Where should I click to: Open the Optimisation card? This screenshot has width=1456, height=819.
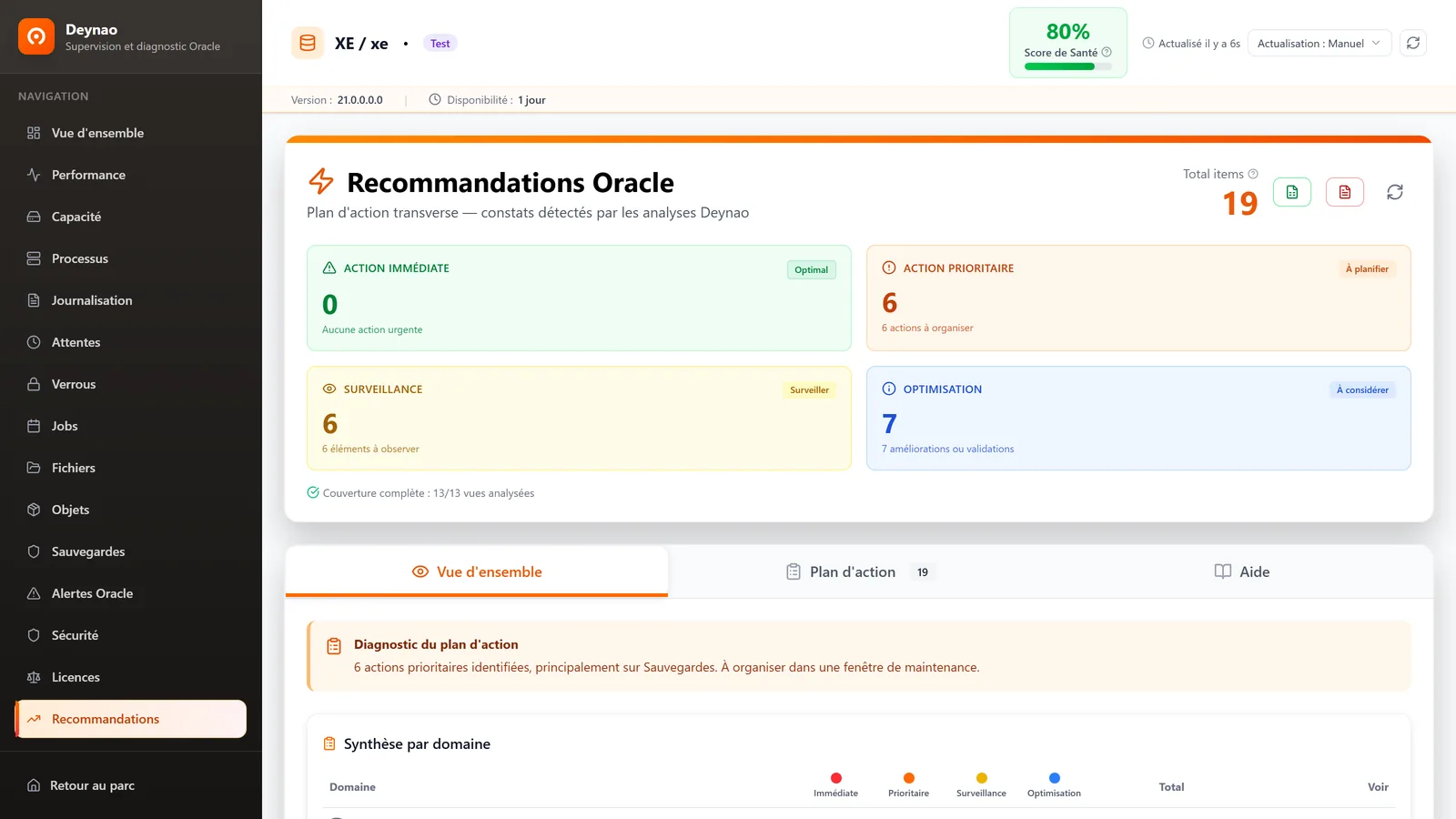click(x=1138, y=419)
